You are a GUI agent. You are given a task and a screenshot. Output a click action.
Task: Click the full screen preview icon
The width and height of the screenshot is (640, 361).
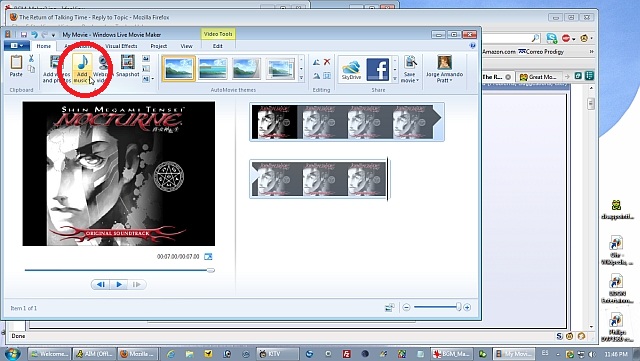coord(208,256)
